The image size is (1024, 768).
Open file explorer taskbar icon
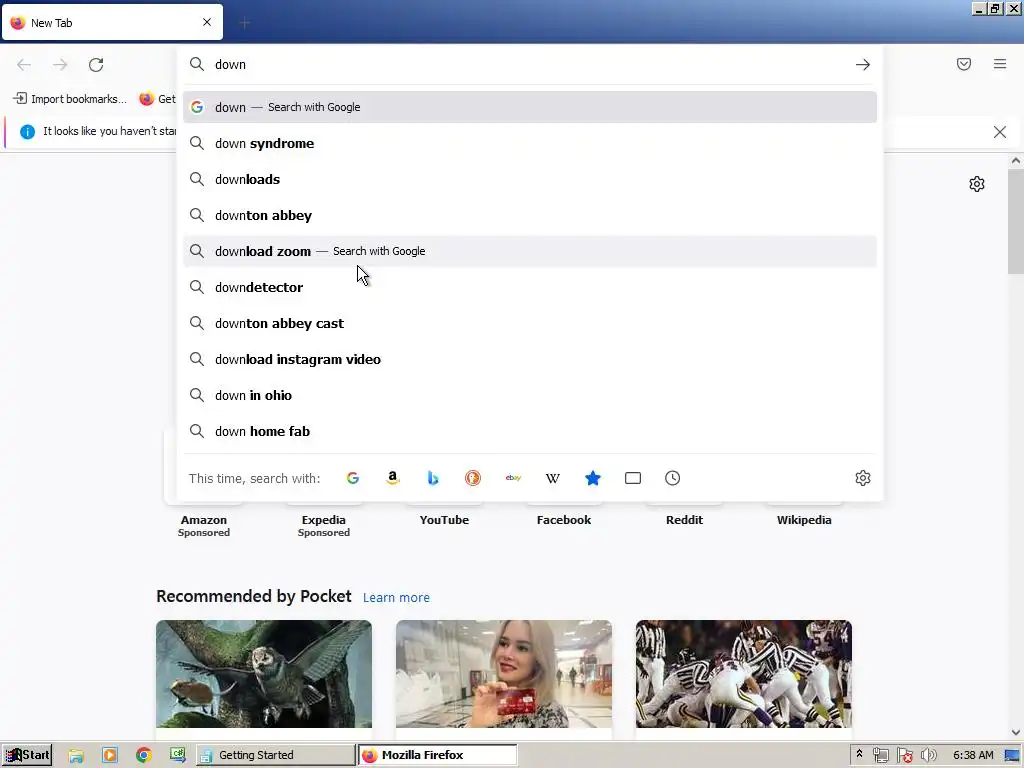pyautogui.click(x=76, y=756)
